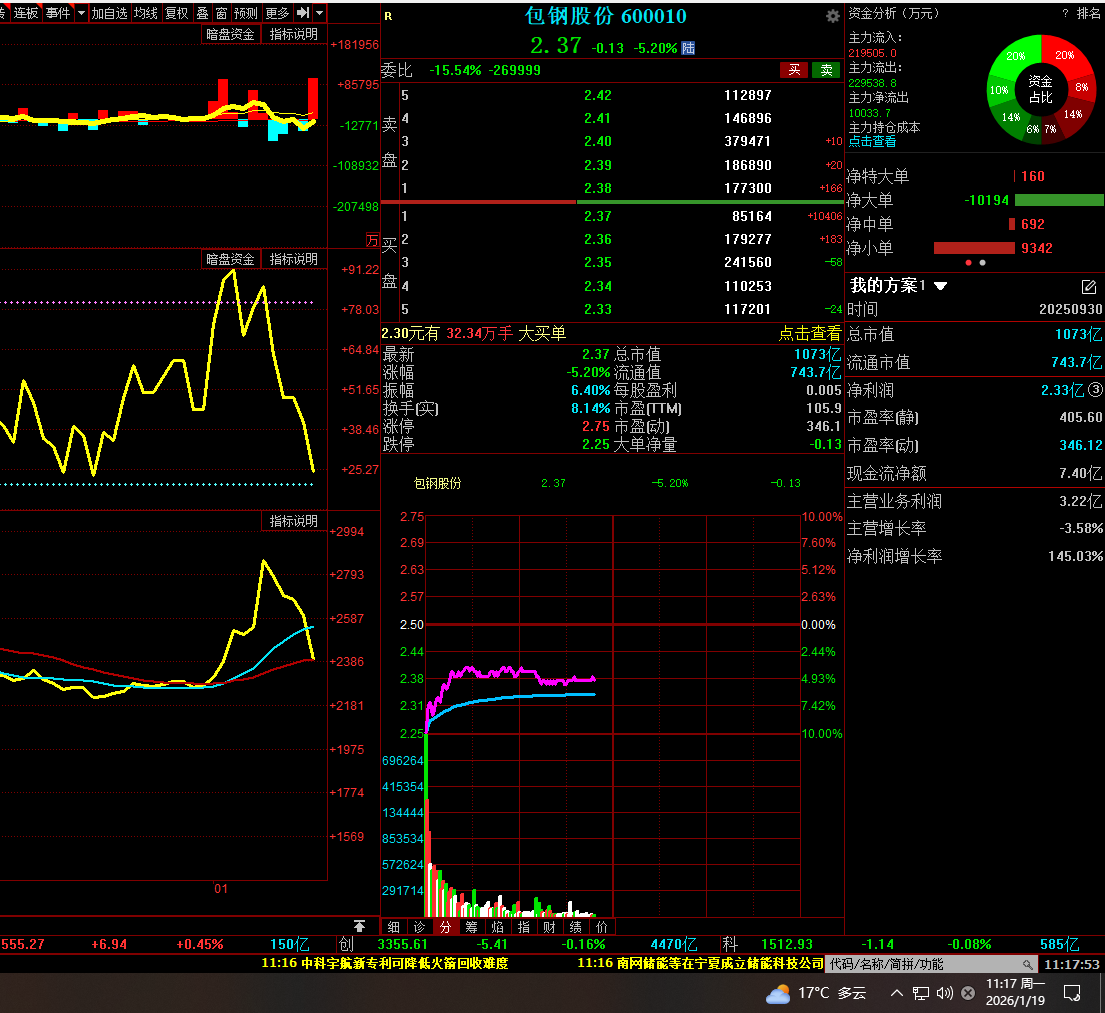Switch to the 细 tab below the intraday chart
Image resolution: width=1105 pixels, height=1013 pixels.
393,927
